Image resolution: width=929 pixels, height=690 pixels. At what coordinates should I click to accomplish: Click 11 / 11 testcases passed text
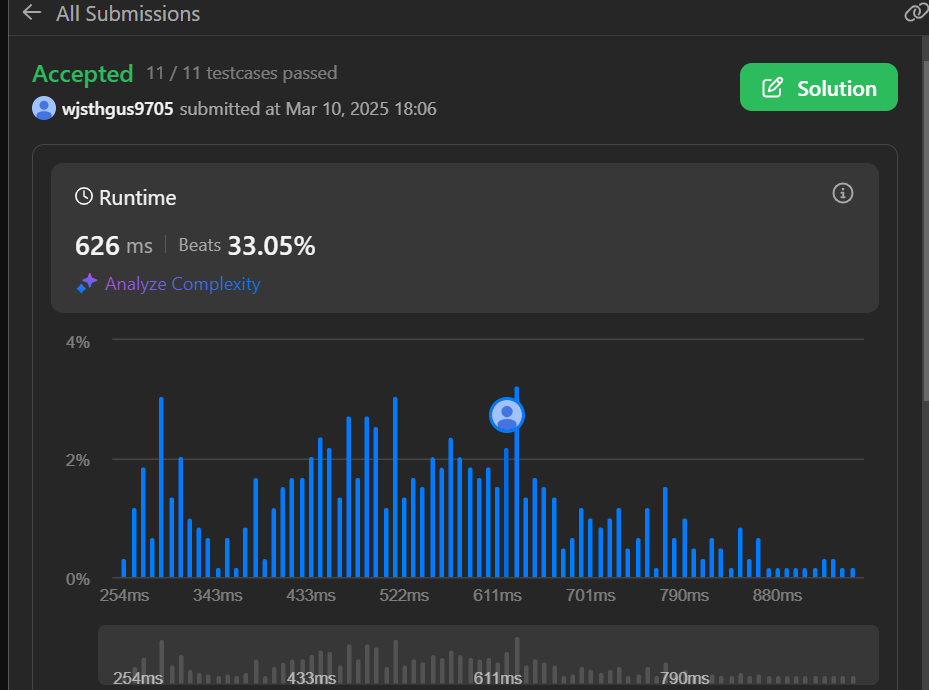tap(242, 73)
